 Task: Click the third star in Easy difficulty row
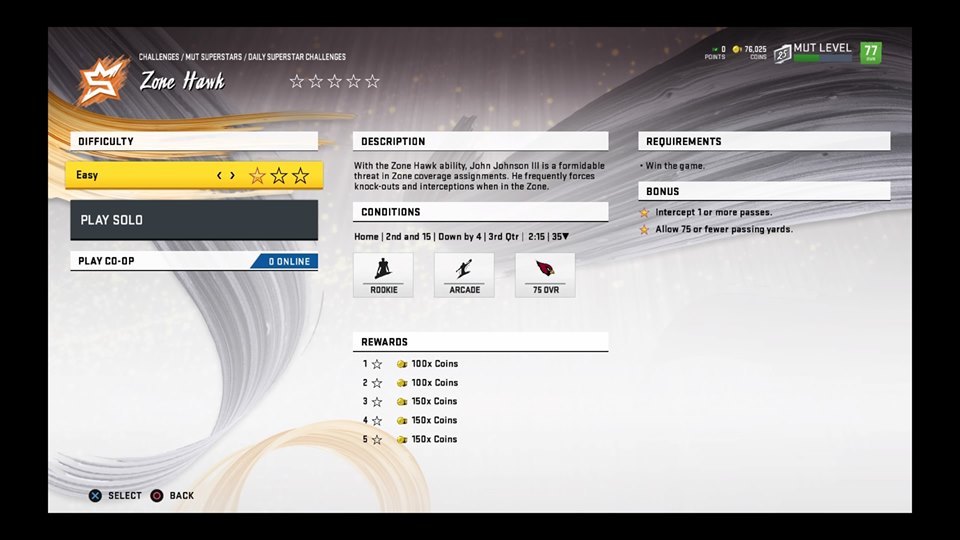pos(300,176)
